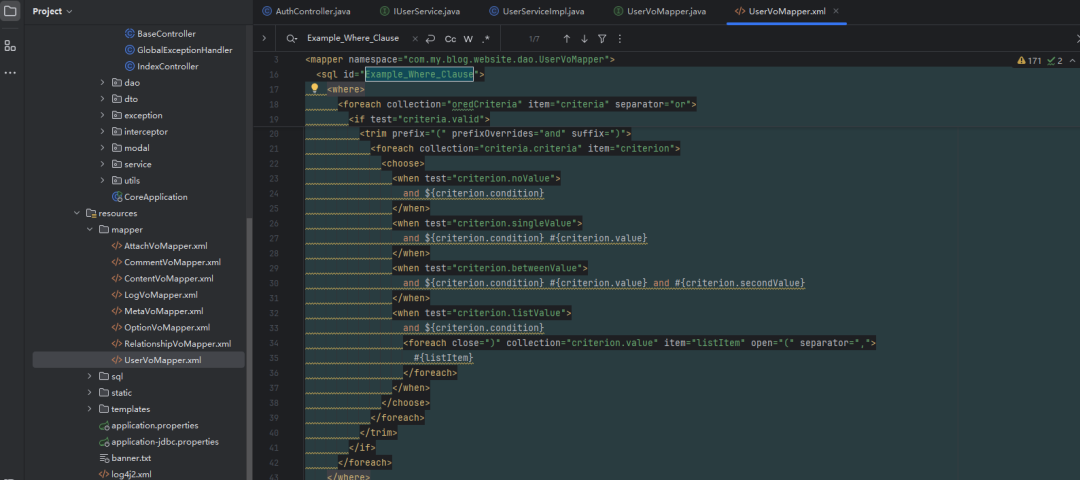Open the Structure tool window icon
Viewport: 1080px width, 480px height.
tap(10, 46)
